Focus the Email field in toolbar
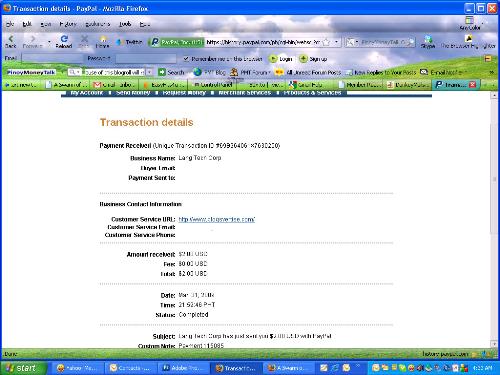Image resolution: width=500 pixels, height=375 pixels. click(52, 59)
